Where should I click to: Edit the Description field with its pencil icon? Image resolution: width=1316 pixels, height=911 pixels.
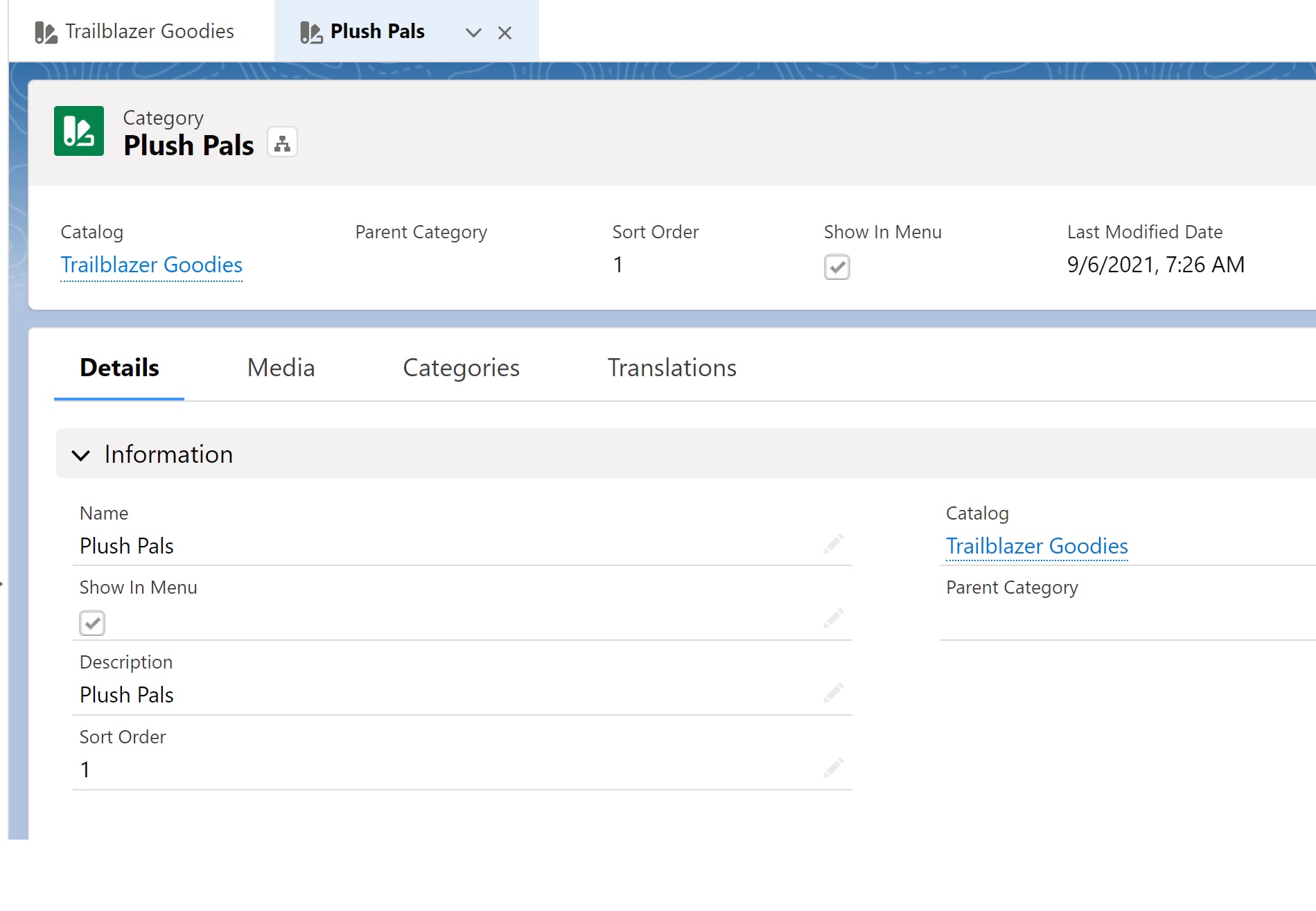point(833,693)
